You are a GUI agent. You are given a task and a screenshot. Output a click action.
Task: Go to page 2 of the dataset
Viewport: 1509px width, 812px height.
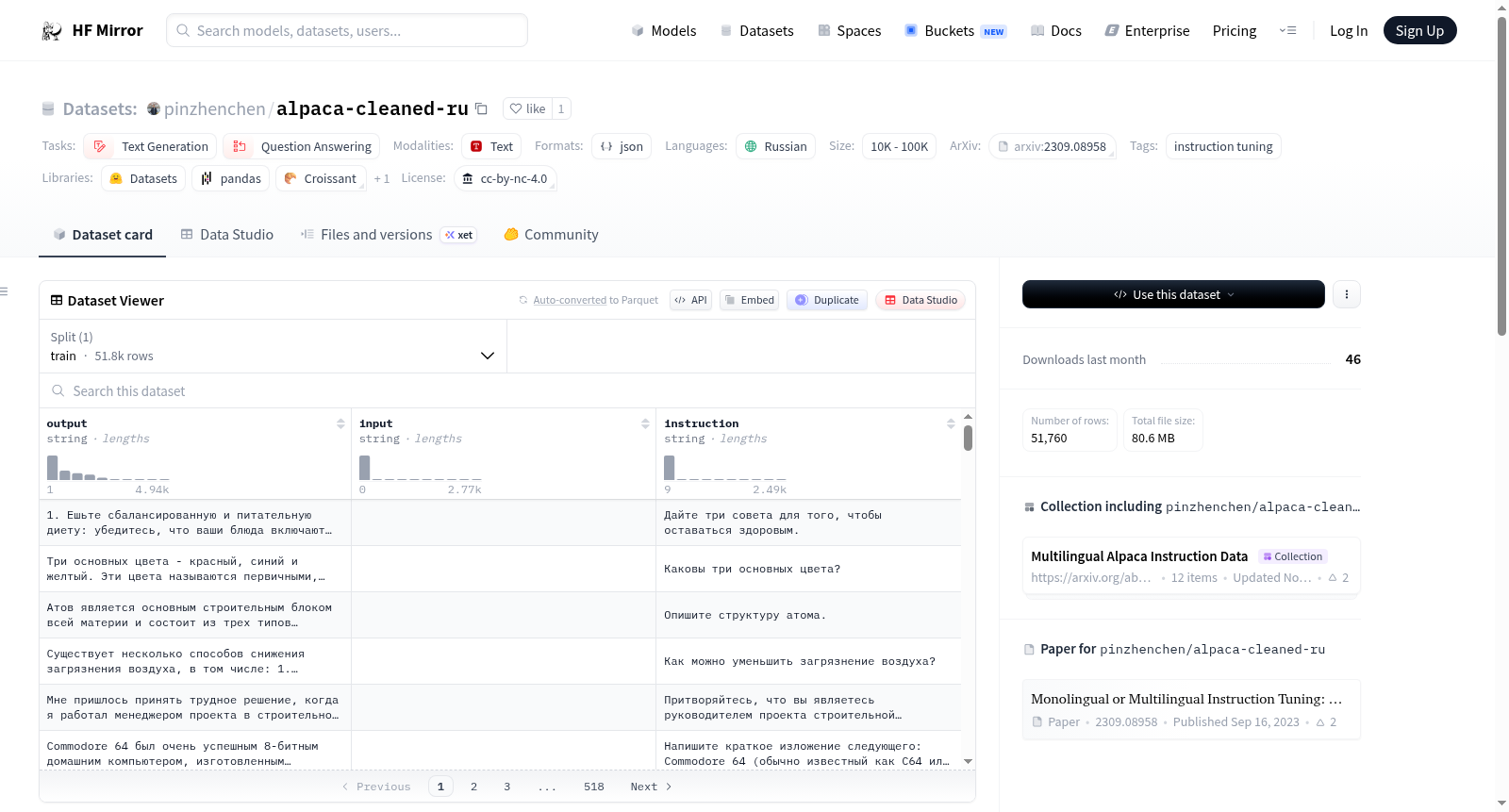click(473, 787)
